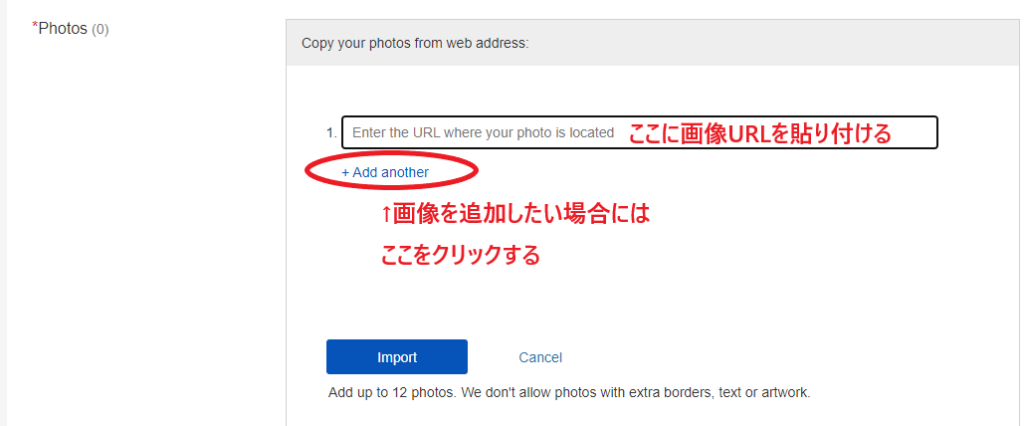
Task: Click the red asterisk before Photos
Action: [x=35, y=25]
